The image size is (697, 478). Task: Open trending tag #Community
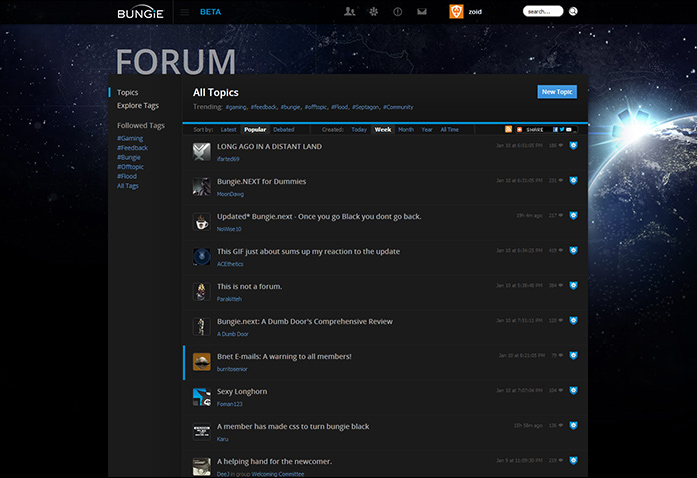[x=398, y=107]
